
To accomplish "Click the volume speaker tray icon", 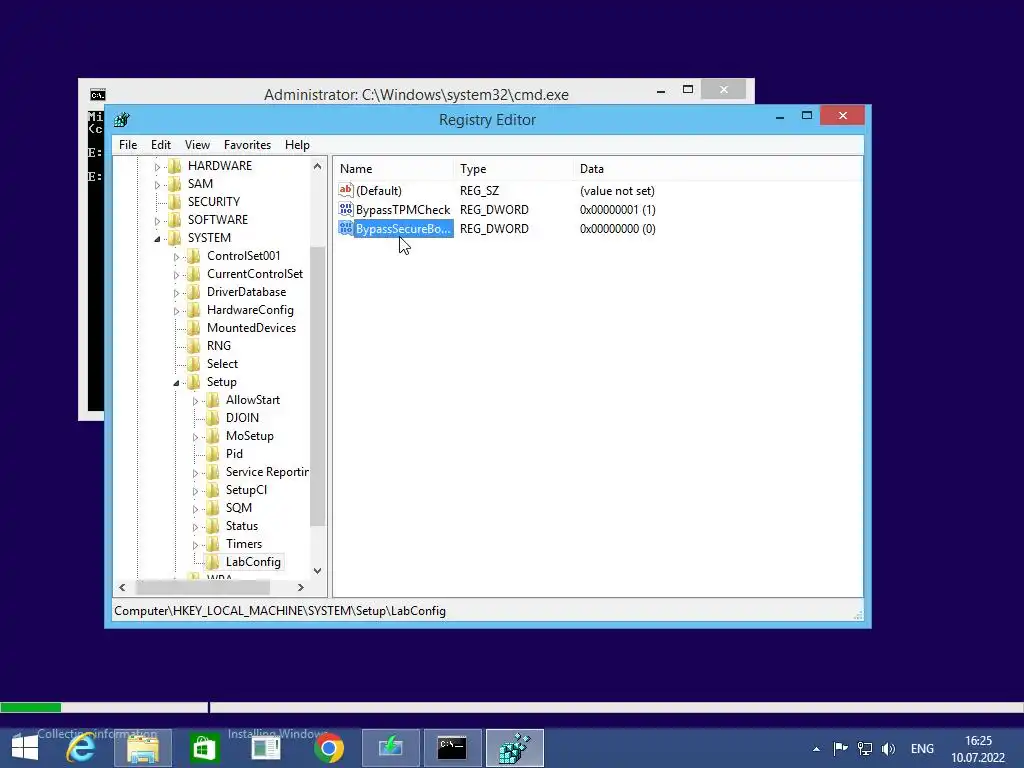I will (x=888, y=749).
